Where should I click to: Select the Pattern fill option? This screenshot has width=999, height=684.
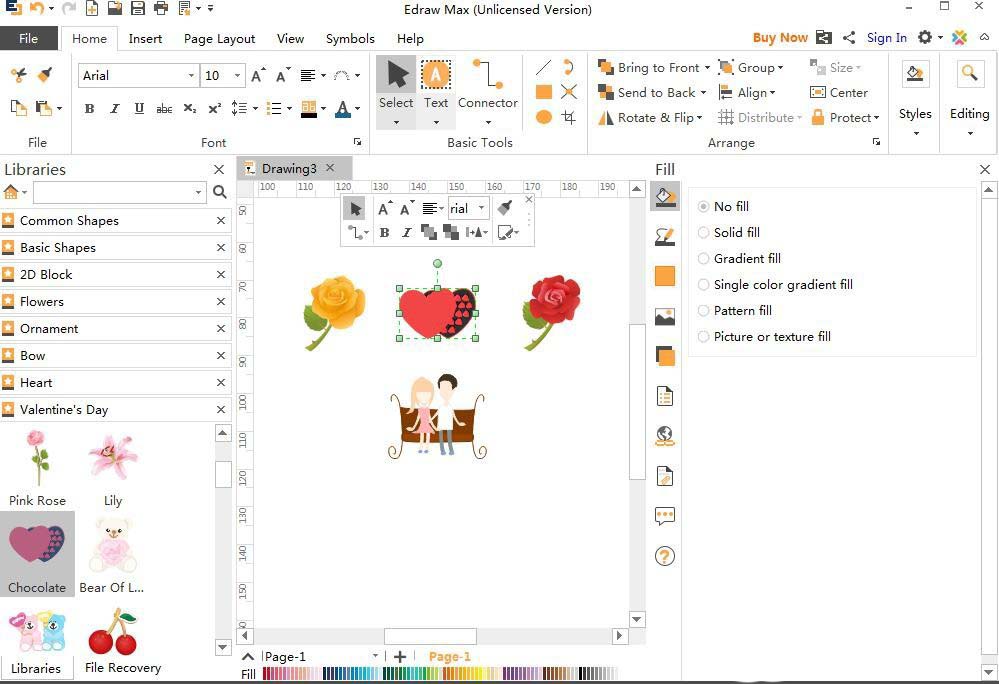pyautogui.click(x=735, y=311)
